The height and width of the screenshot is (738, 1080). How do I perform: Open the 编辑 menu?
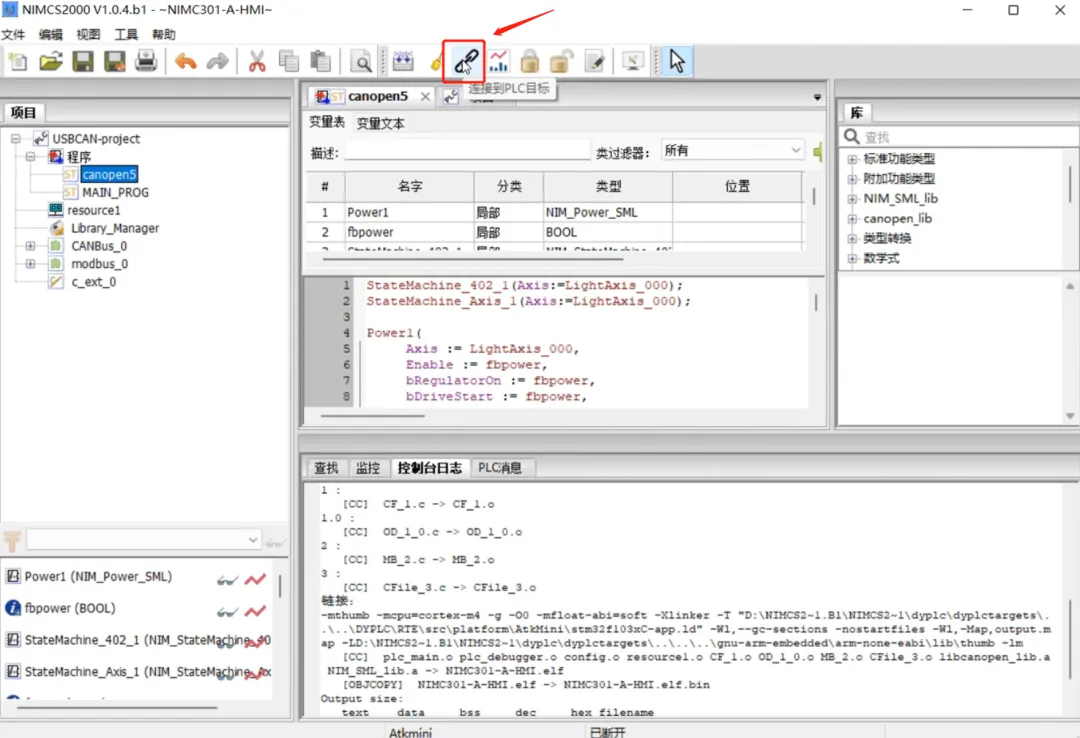click(x=50, y=34)
